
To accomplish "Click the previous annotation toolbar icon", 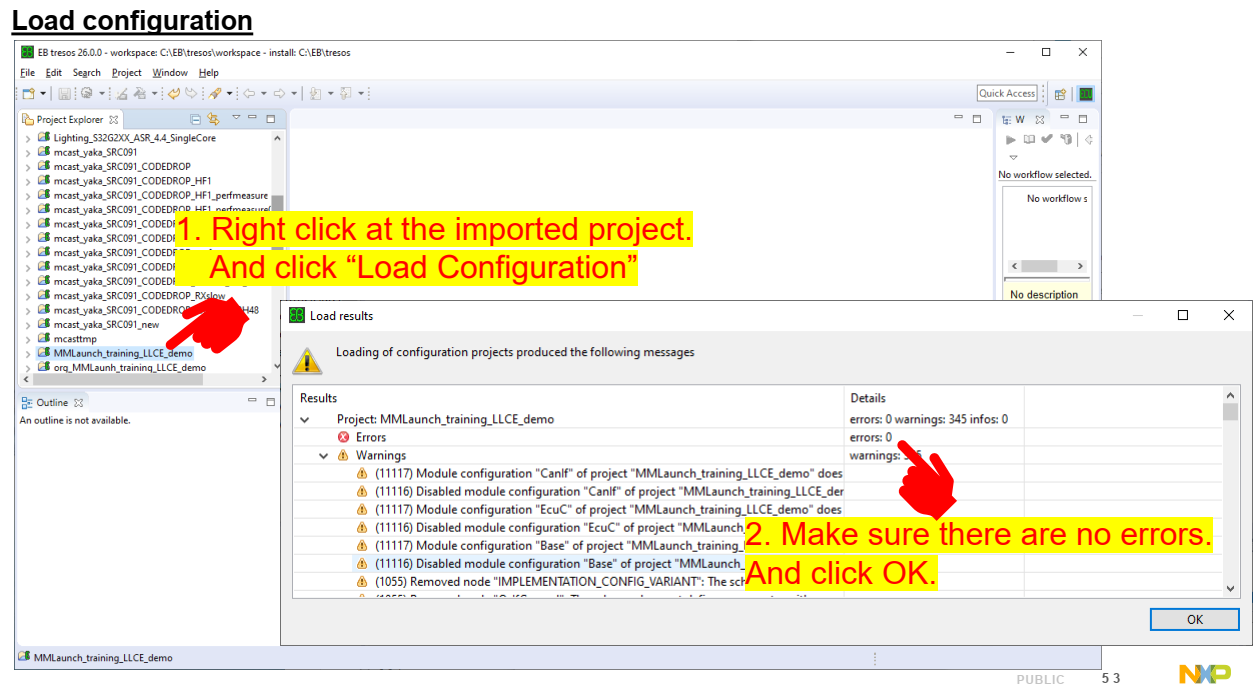I will pyautogui.click(x=315, y=93).
